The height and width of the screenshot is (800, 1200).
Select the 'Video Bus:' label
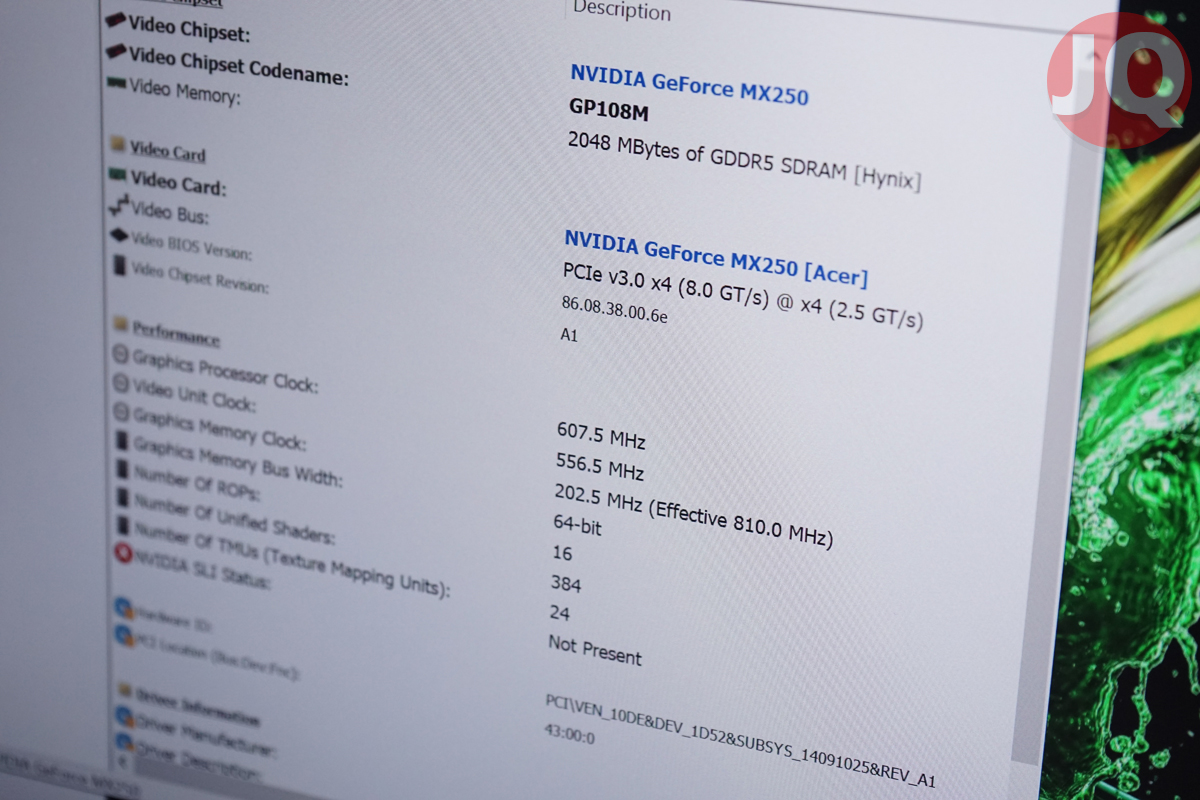tap(171, 213)
